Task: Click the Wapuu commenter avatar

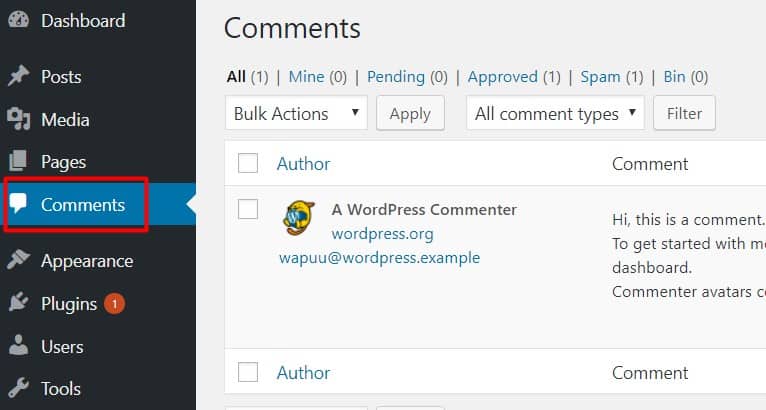Action: (299, 218)
